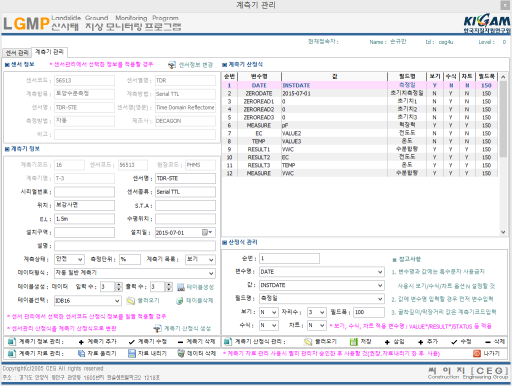The image size is (512, 387).
Task: Open the 자리수 dropdown
Action: 322,312
